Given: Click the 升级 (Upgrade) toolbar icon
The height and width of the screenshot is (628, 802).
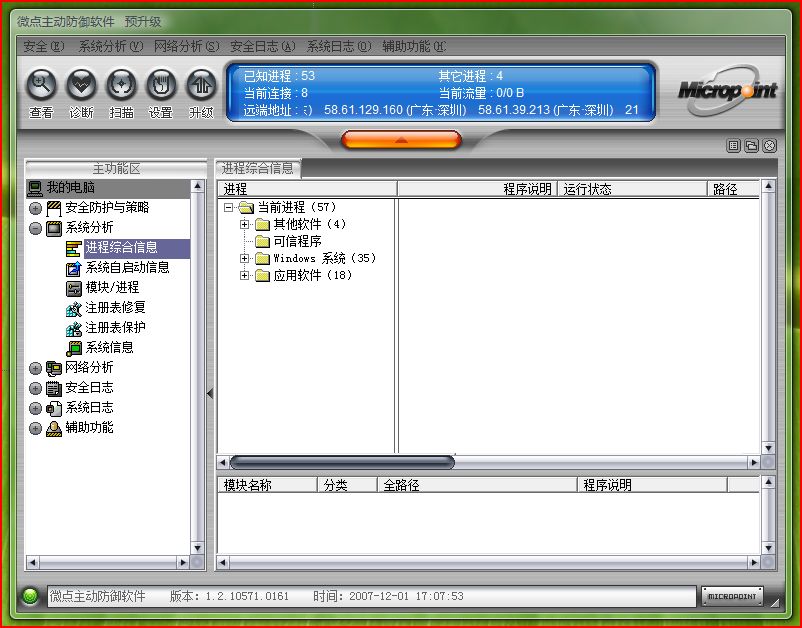Looking at the screenshot, I should point(201,85).
